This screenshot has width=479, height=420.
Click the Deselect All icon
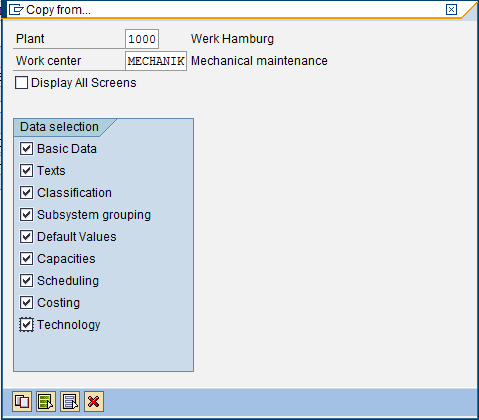coord(70,401)
